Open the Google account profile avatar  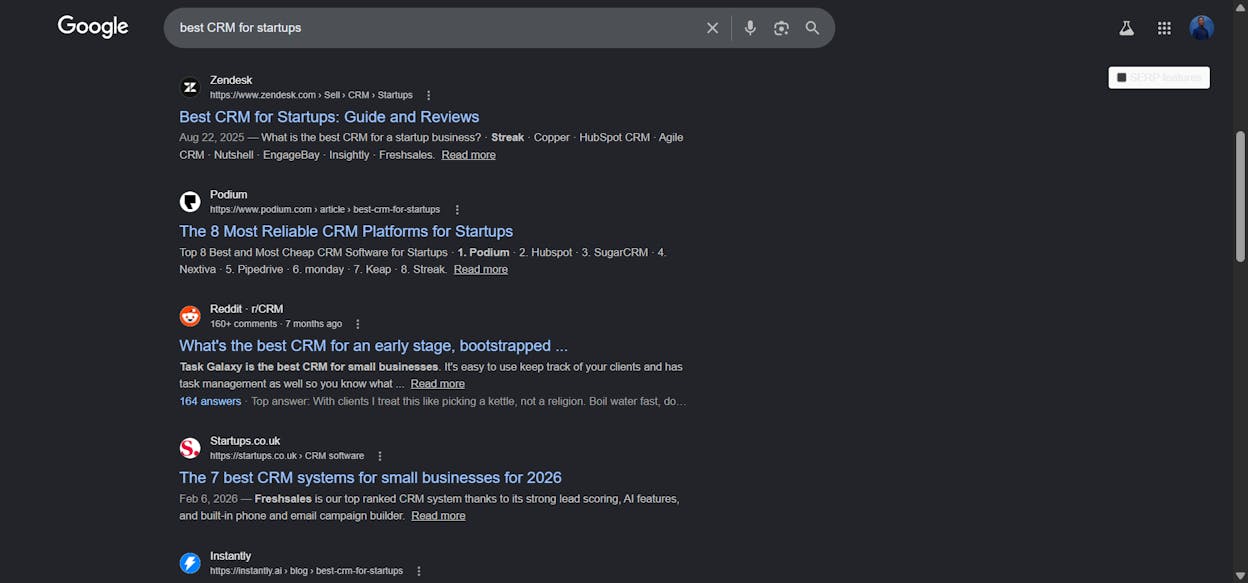(1201, 28)
